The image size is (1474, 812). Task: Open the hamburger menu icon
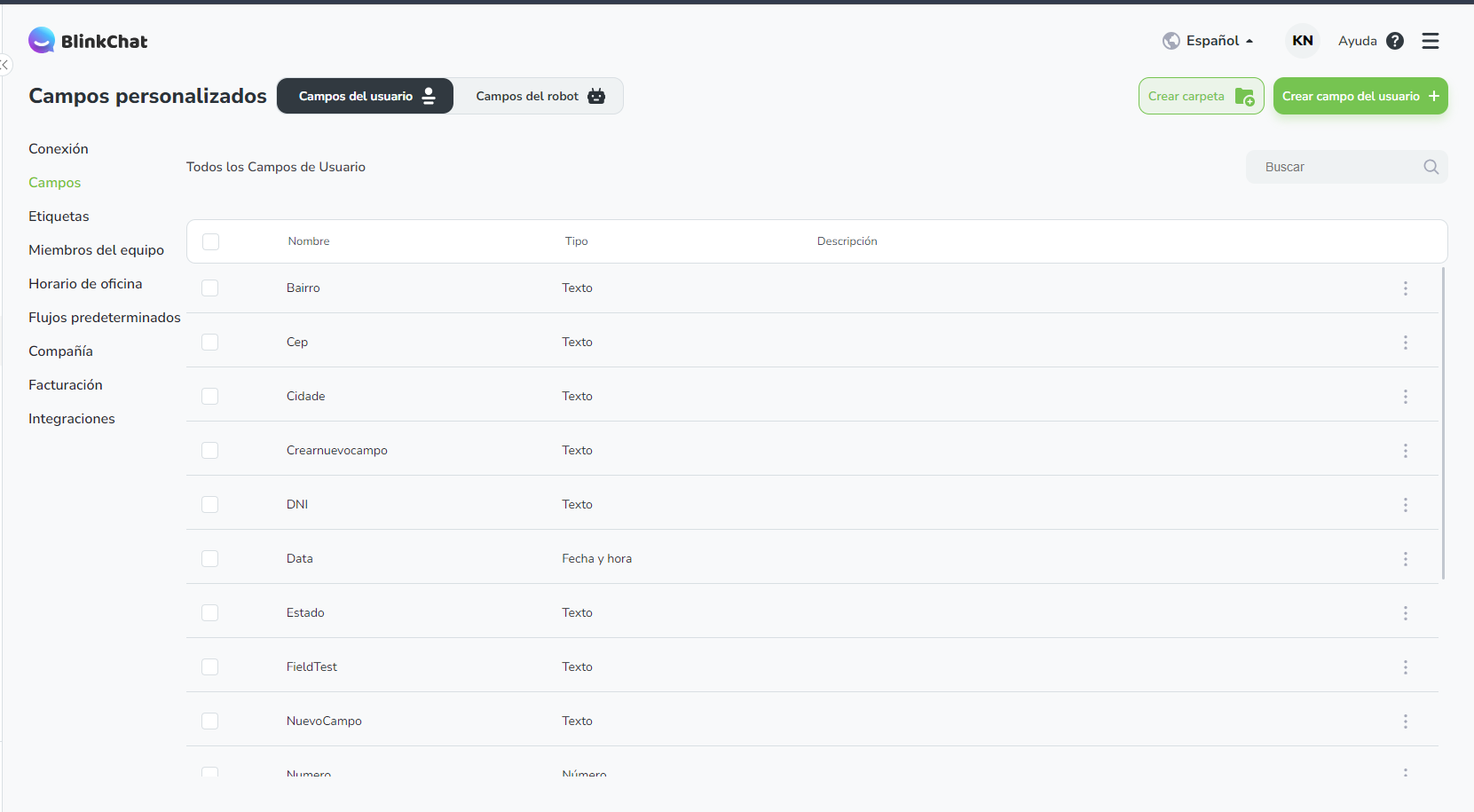click(1430, 41)
